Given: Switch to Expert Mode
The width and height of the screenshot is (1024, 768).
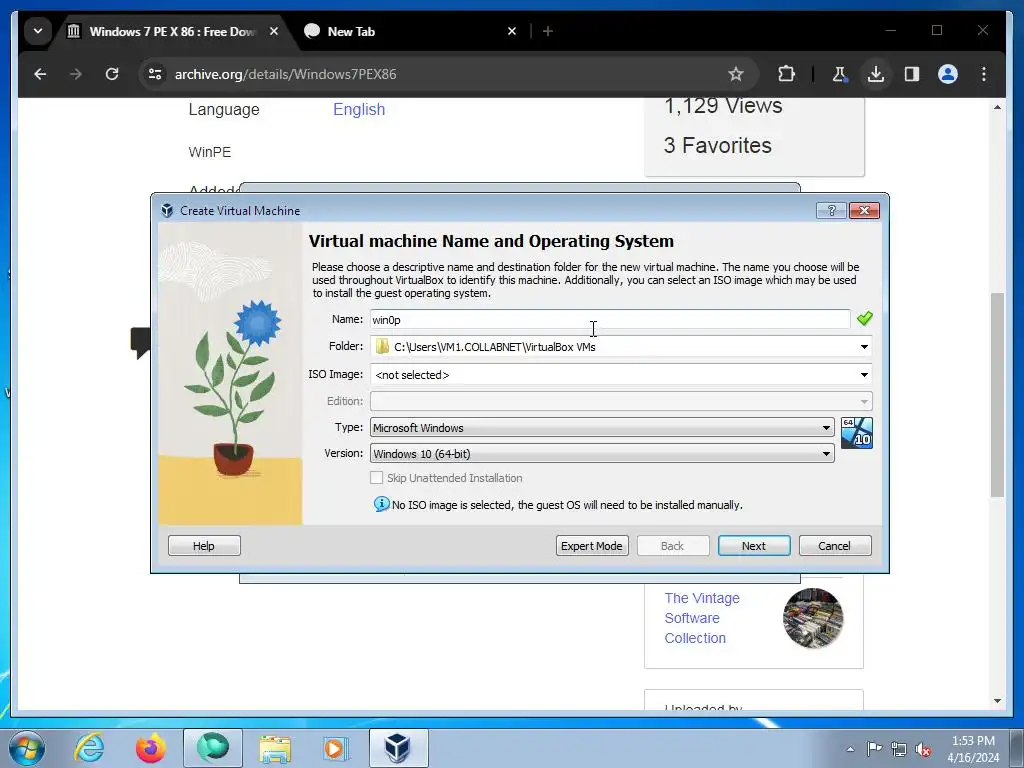Looking at the screenshot, I should click(592, 546).
